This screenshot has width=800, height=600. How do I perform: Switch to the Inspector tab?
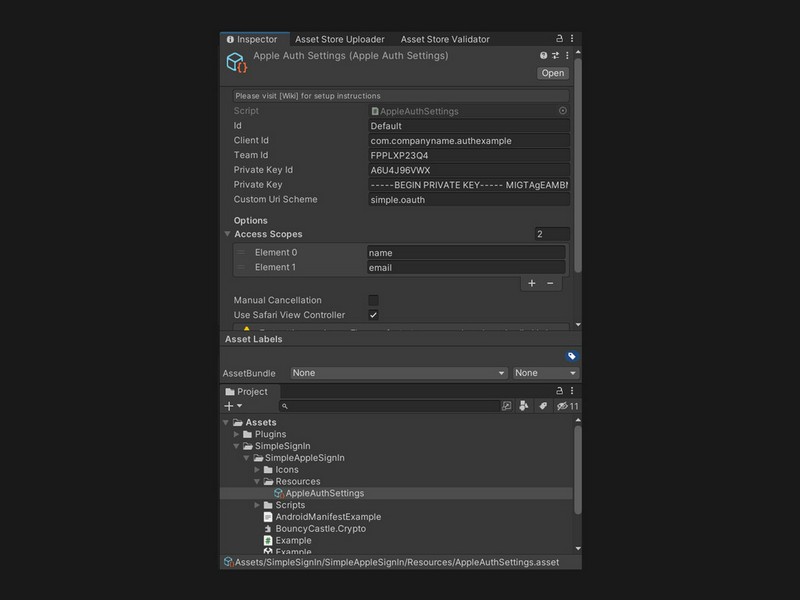254,39
